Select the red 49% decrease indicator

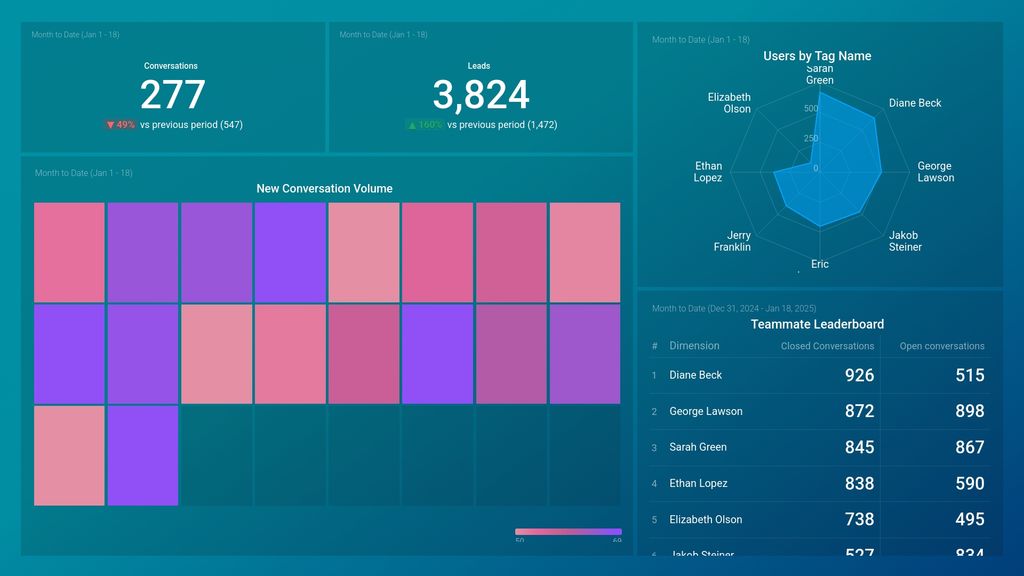(x=120, y=125)
